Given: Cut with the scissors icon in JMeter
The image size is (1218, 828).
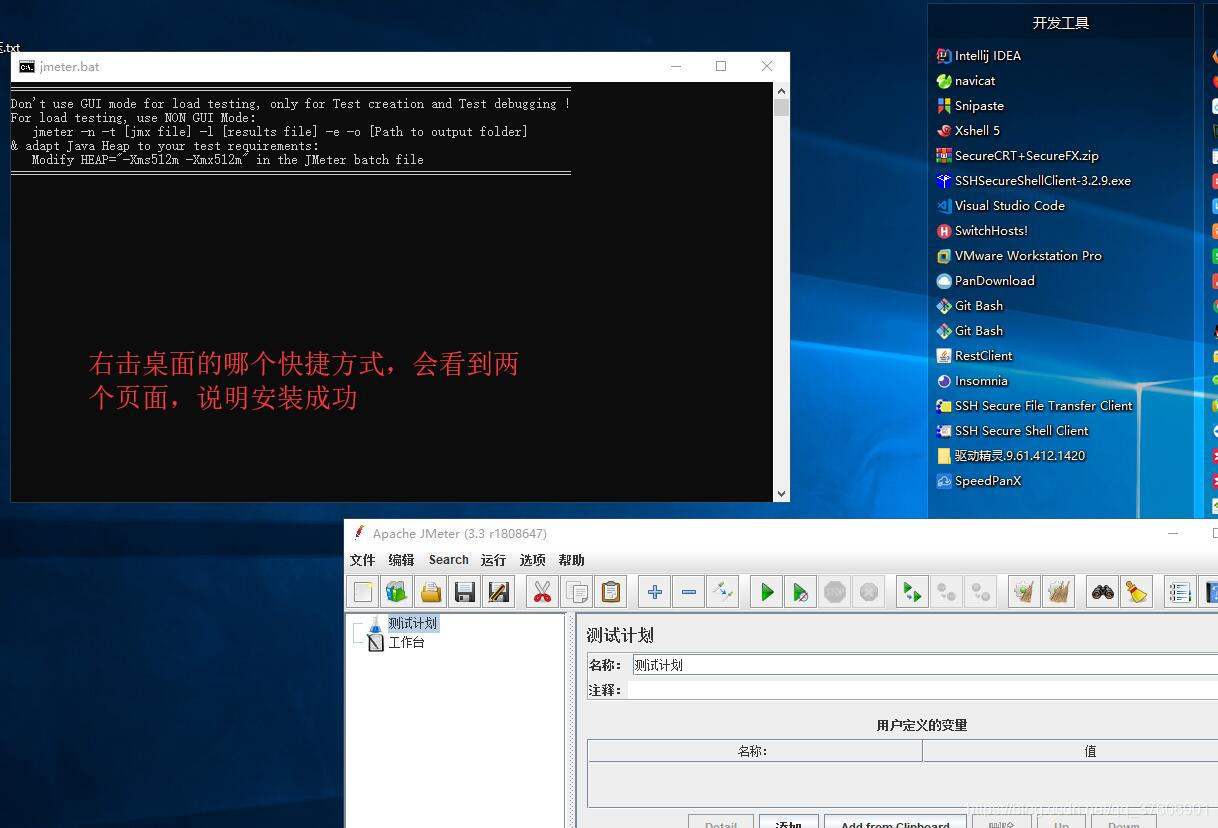Looking at the screenshot, I should pos(542,592).
